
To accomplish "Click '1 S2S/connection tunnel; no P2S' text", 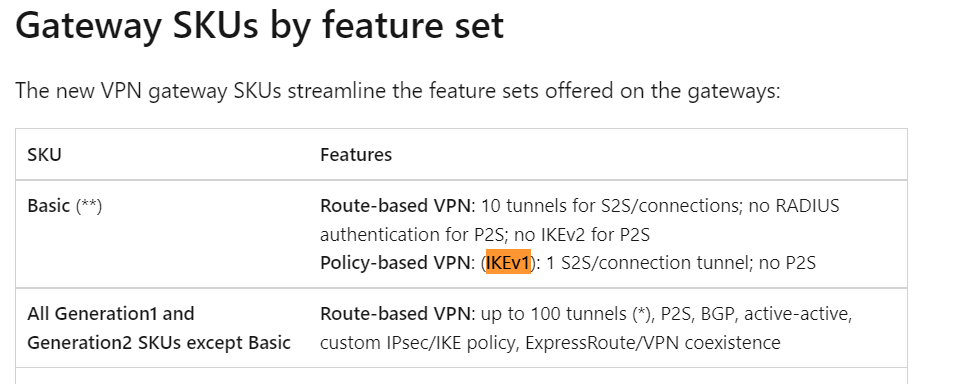I will [x=681, y=263].
